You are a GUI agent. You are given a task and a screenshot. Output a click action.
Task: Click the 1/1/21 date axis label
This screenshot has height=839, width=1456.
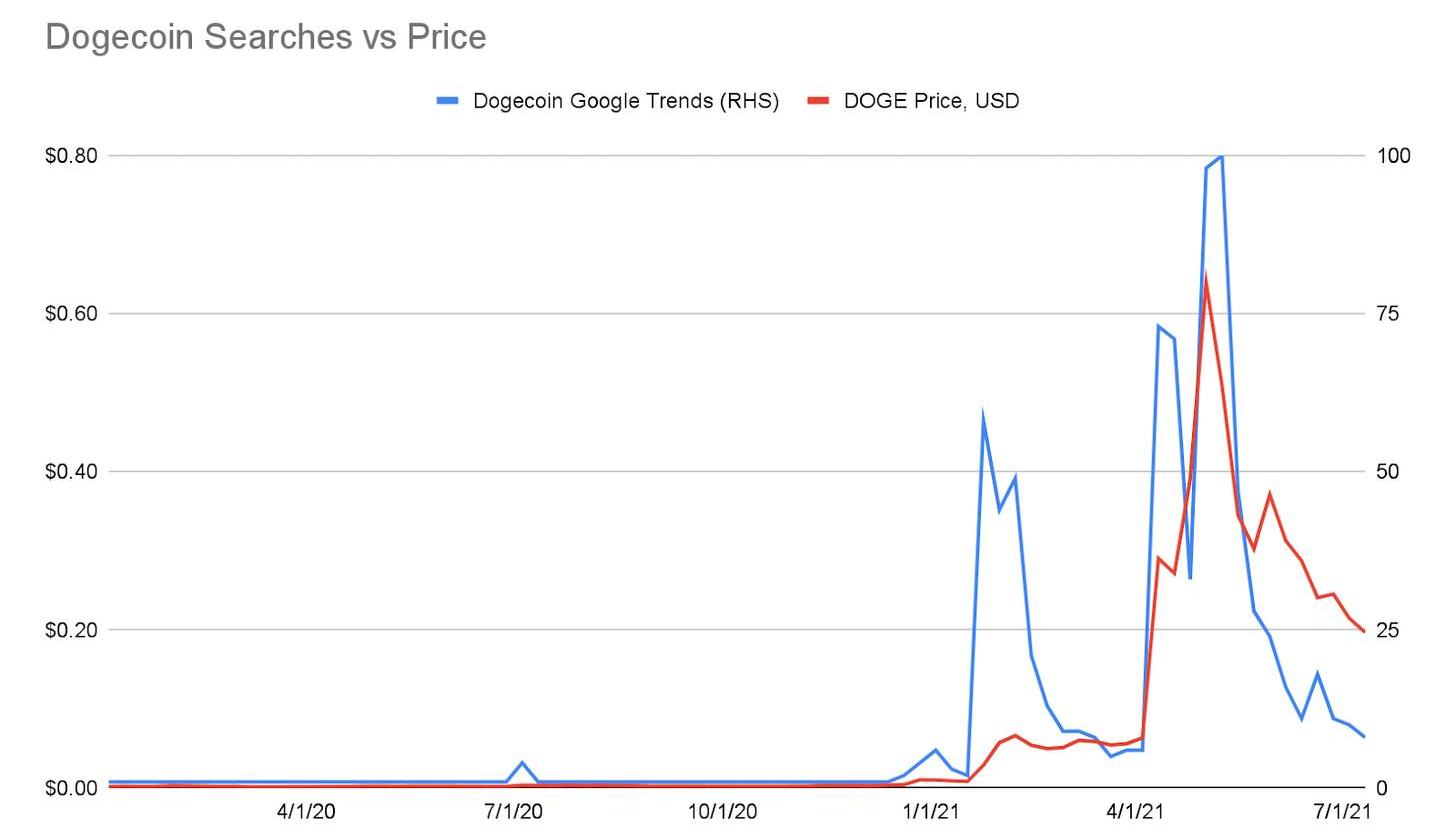(931, 811)
